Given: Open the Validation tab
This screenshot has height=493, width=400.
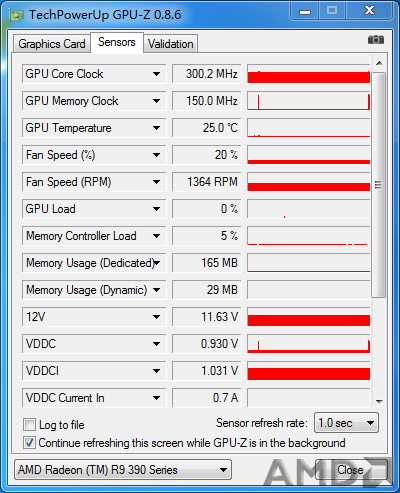Looking at the screenshot, I should click(x=171, y=44).
